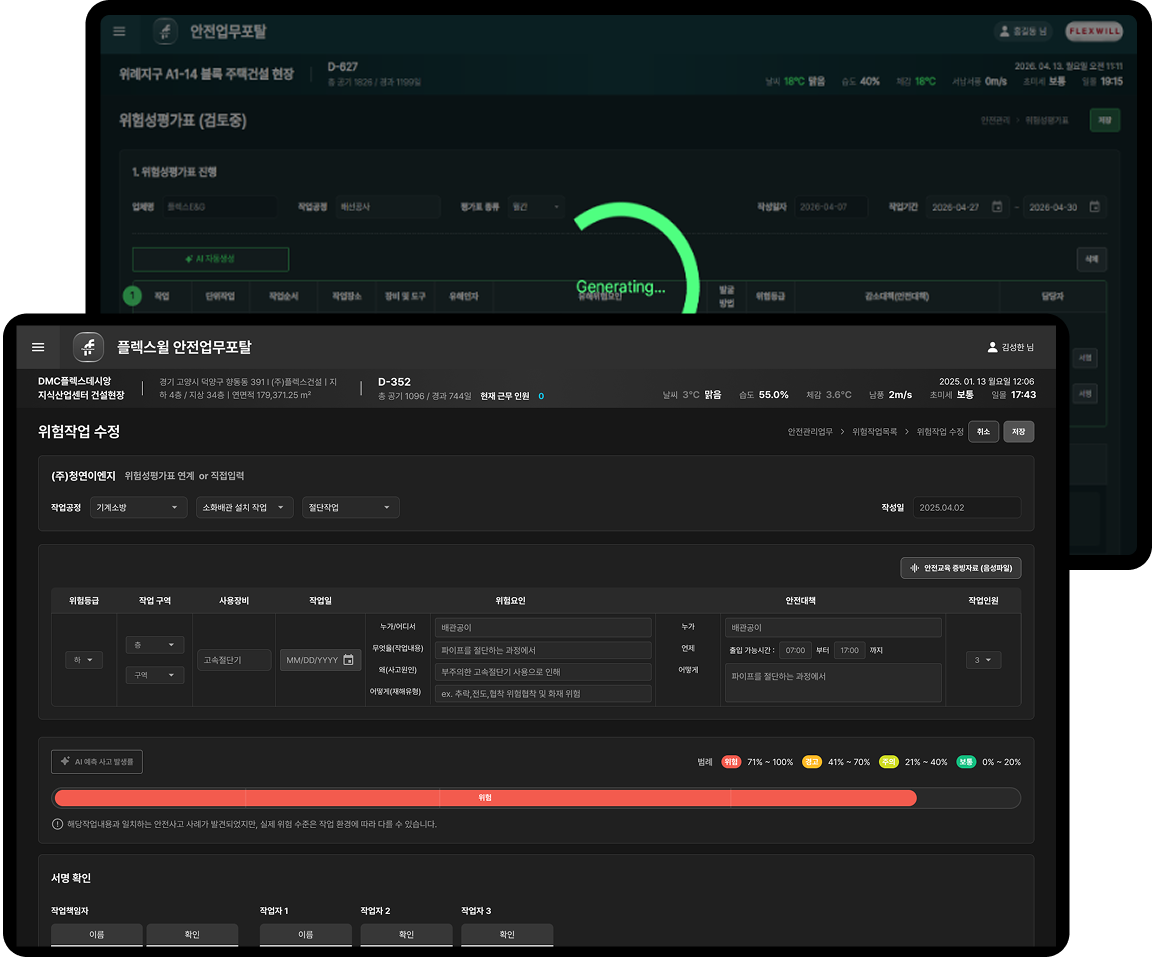Image resolution: width=1152 pixels, height=957 pixels.
Task: Click the 이름 button under 작업자 1
Action: (306, 935)
